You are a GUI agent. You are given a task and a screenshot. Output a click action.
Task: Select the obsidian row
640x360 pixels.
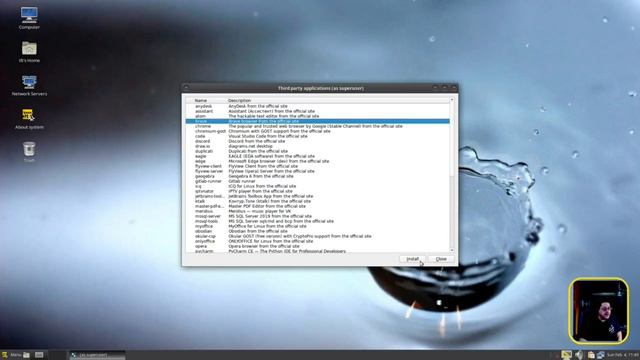(318, 231)
